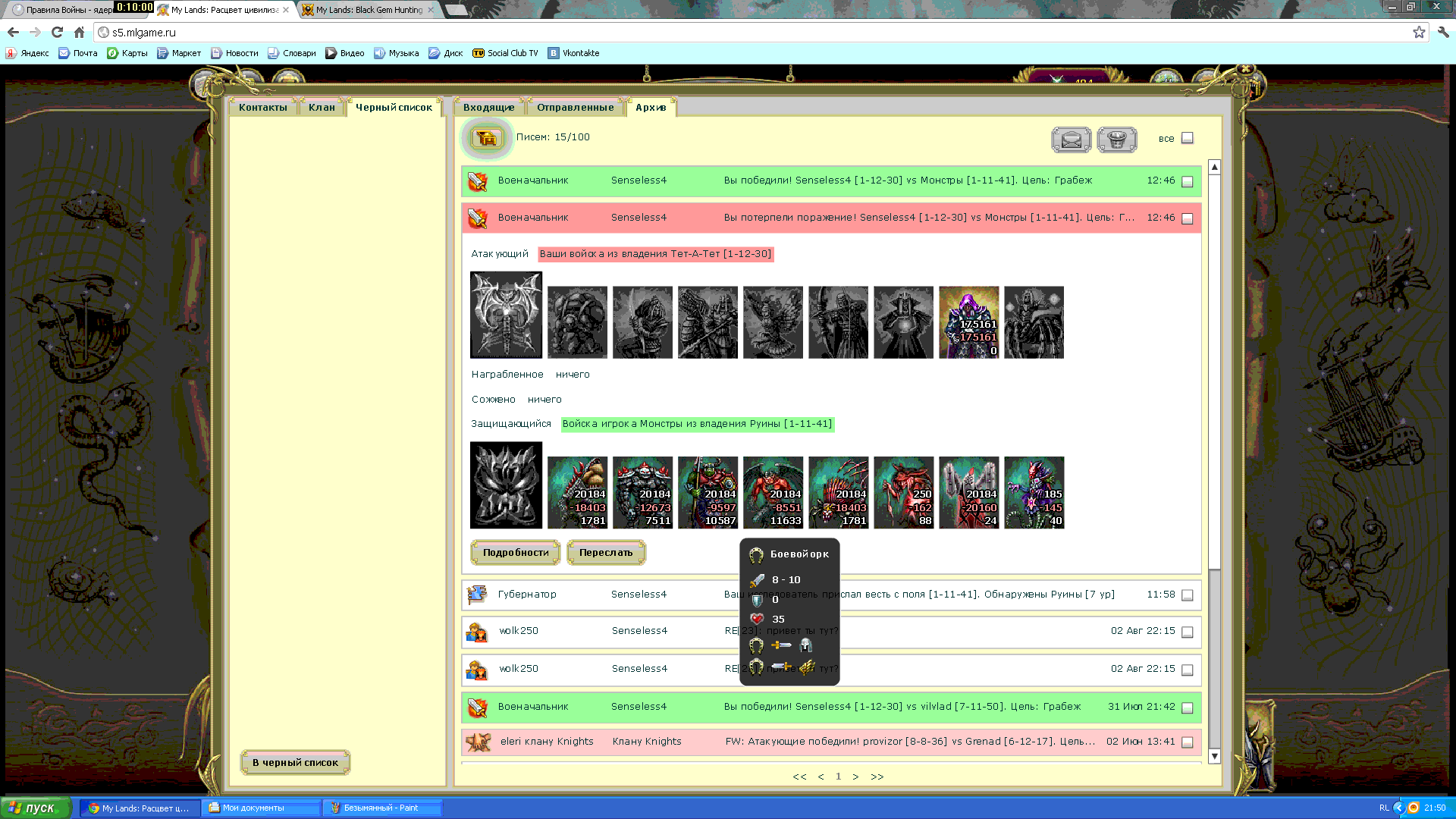The image size is (1456, 819).
Task: Open the Губернатор message icon
Action: (x=477, y=595)
